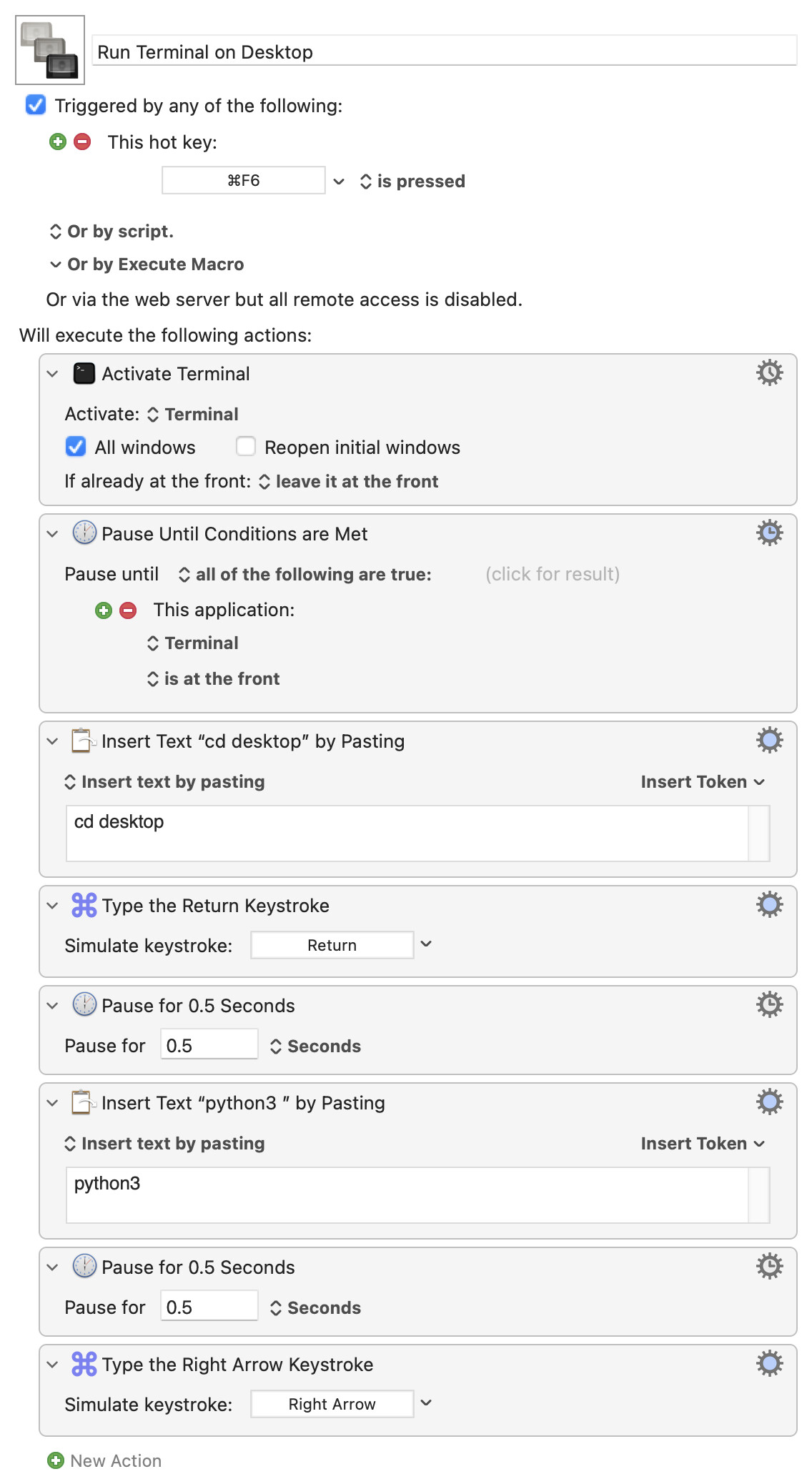Uncheck the All windows checkbox
The height and width of the screenshot is (1484, 812).
(76, 447)
